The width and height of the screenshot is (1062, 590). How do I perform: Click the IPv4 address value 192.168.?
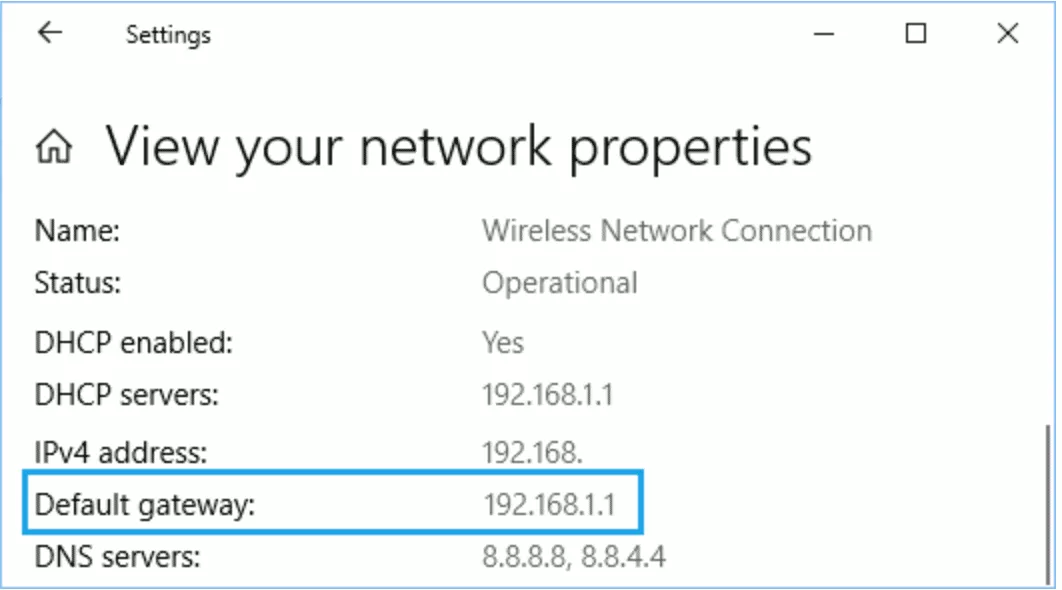[x=532, y=452]
